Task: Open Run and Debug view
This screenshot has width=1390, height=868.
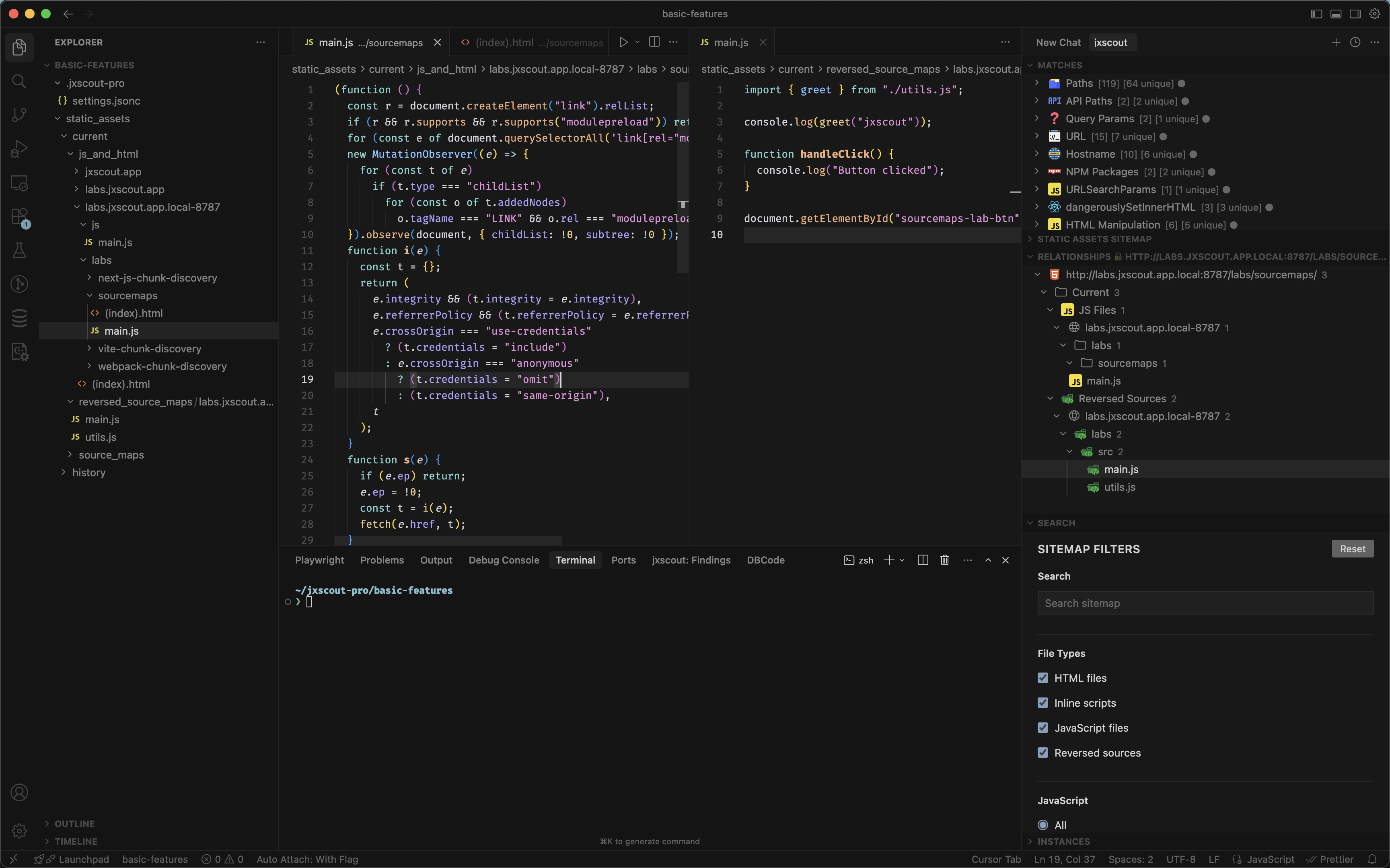Action: pyautogui.click(x=19, y=149)
